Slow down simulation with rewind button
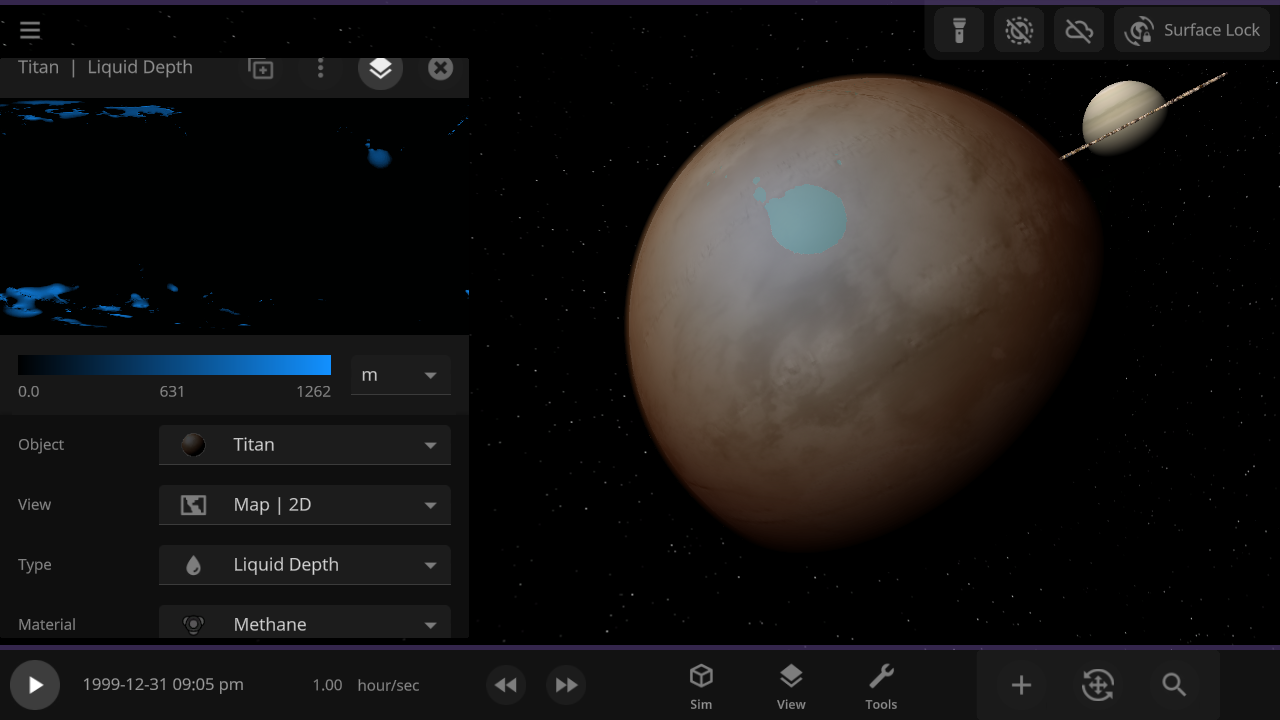1280x720 pixels. [x=506, y=685]
